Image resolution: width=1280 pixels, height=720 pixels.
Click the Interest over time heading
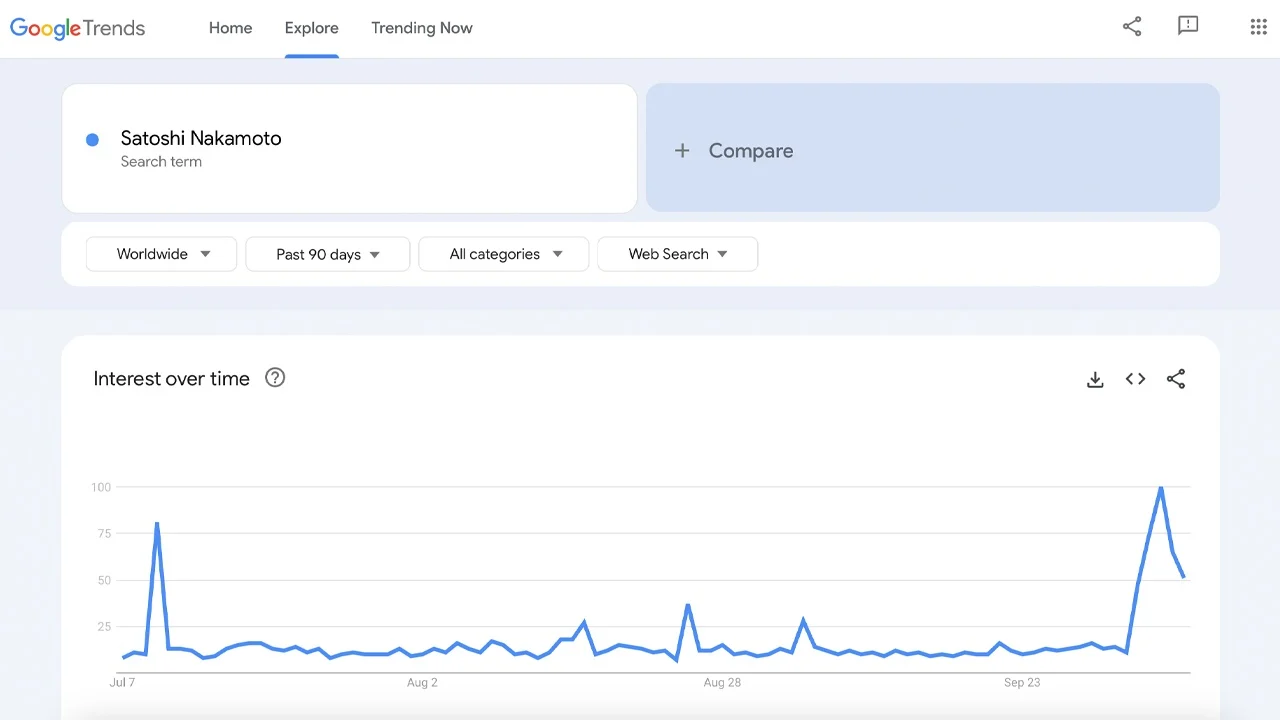pos(171,378)
